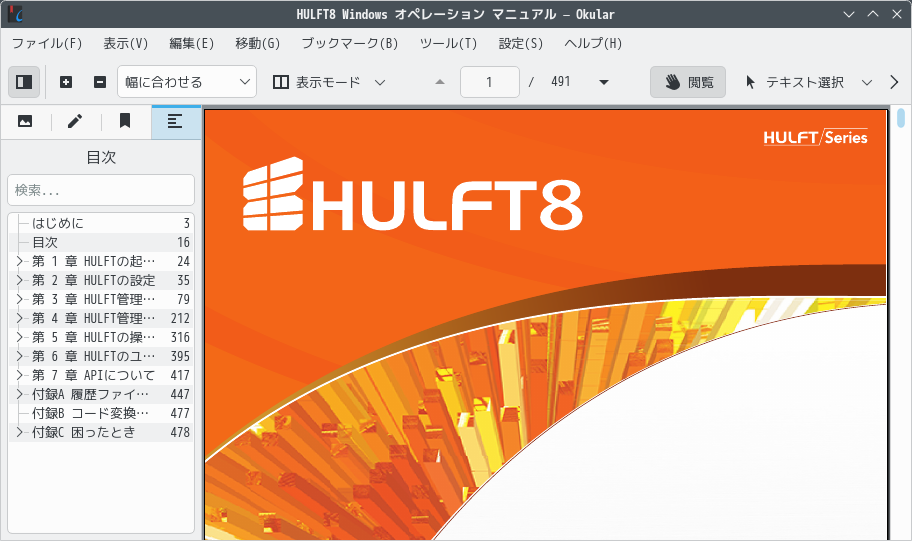This screenshot has width=912, height=541.
Task: Open the 設定(S) menu
Action: pos(521,44)
